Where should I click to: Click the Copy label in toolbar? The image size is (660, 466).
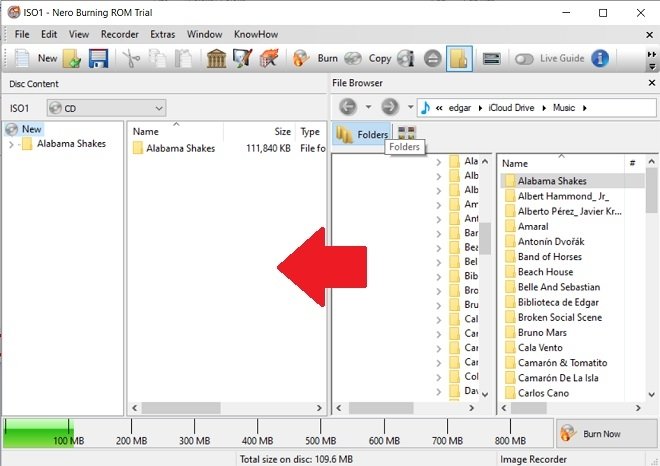click(x=380, y=58)
